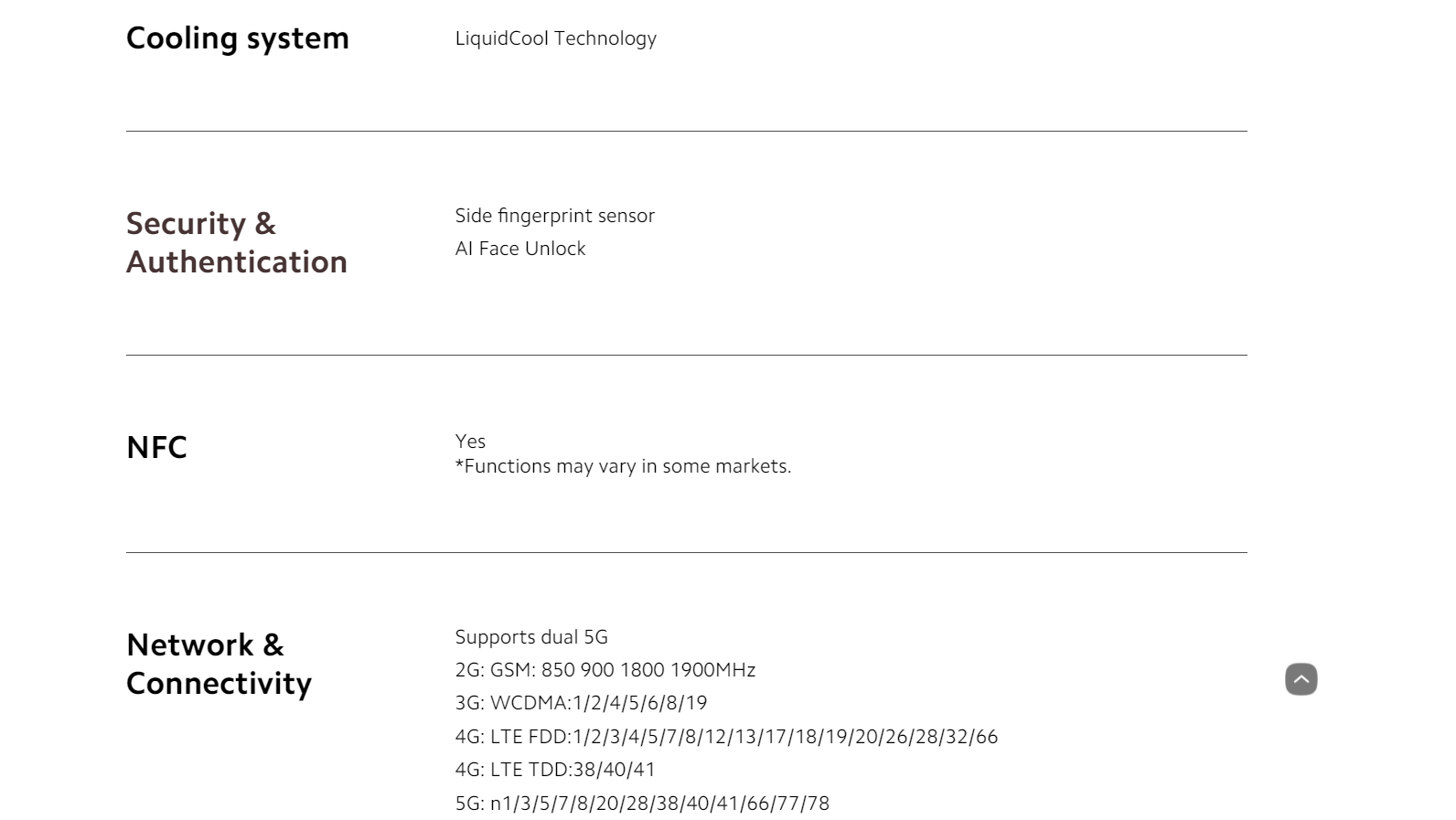Click the Yes value under NFC
Viewport: 1456px width, 820px height.
tap(470, 441)
